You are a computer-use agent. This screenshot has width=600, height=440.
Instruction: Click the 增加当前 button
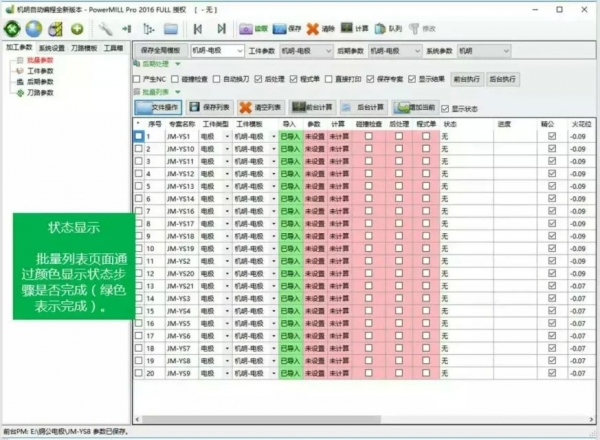click(x=416, y=108)
